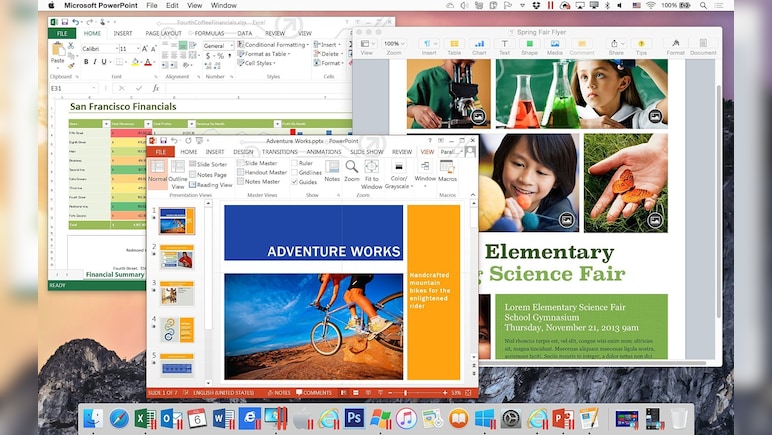Click Text in the Pages toolbar
The width and height of the screenshot is (772, 435).
point(504,47)
